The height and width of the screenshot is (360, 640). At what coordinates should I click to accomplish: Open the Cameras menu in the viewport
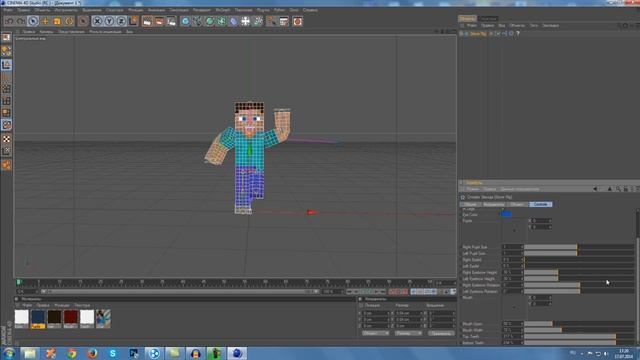(46, 31)
